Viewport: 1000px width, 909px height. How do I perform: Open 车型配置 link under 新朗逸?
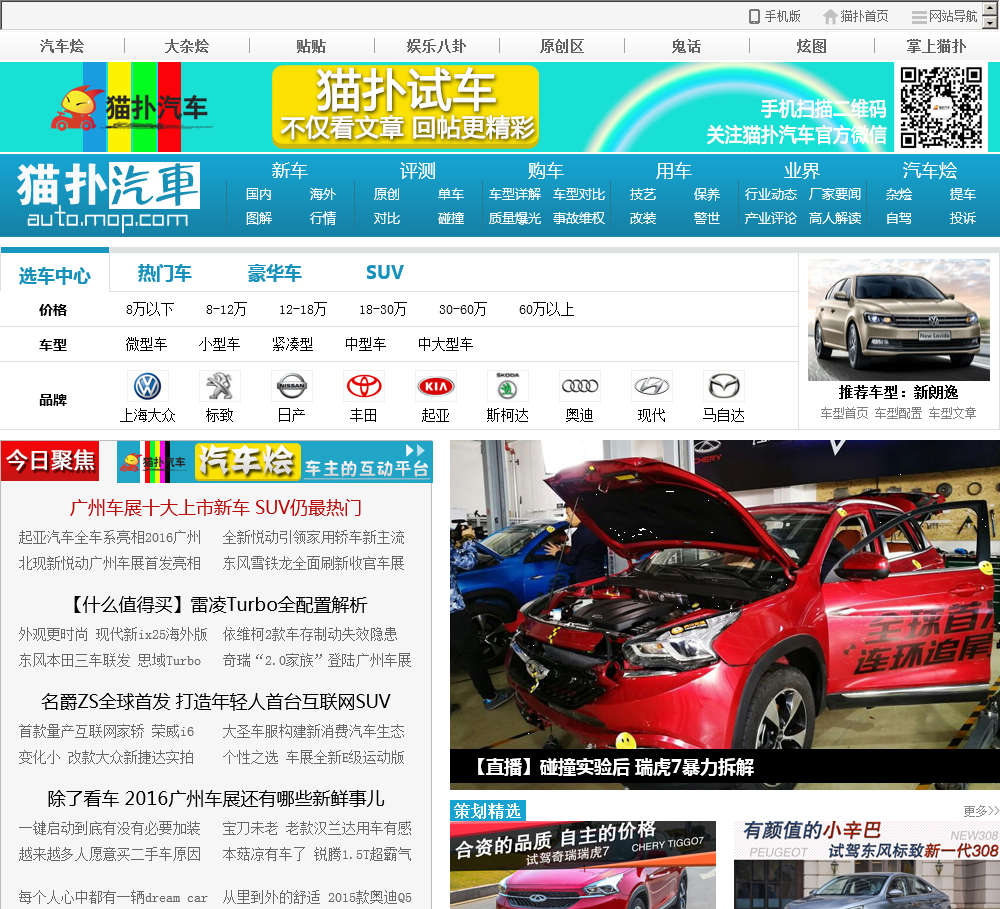[899, 413]
